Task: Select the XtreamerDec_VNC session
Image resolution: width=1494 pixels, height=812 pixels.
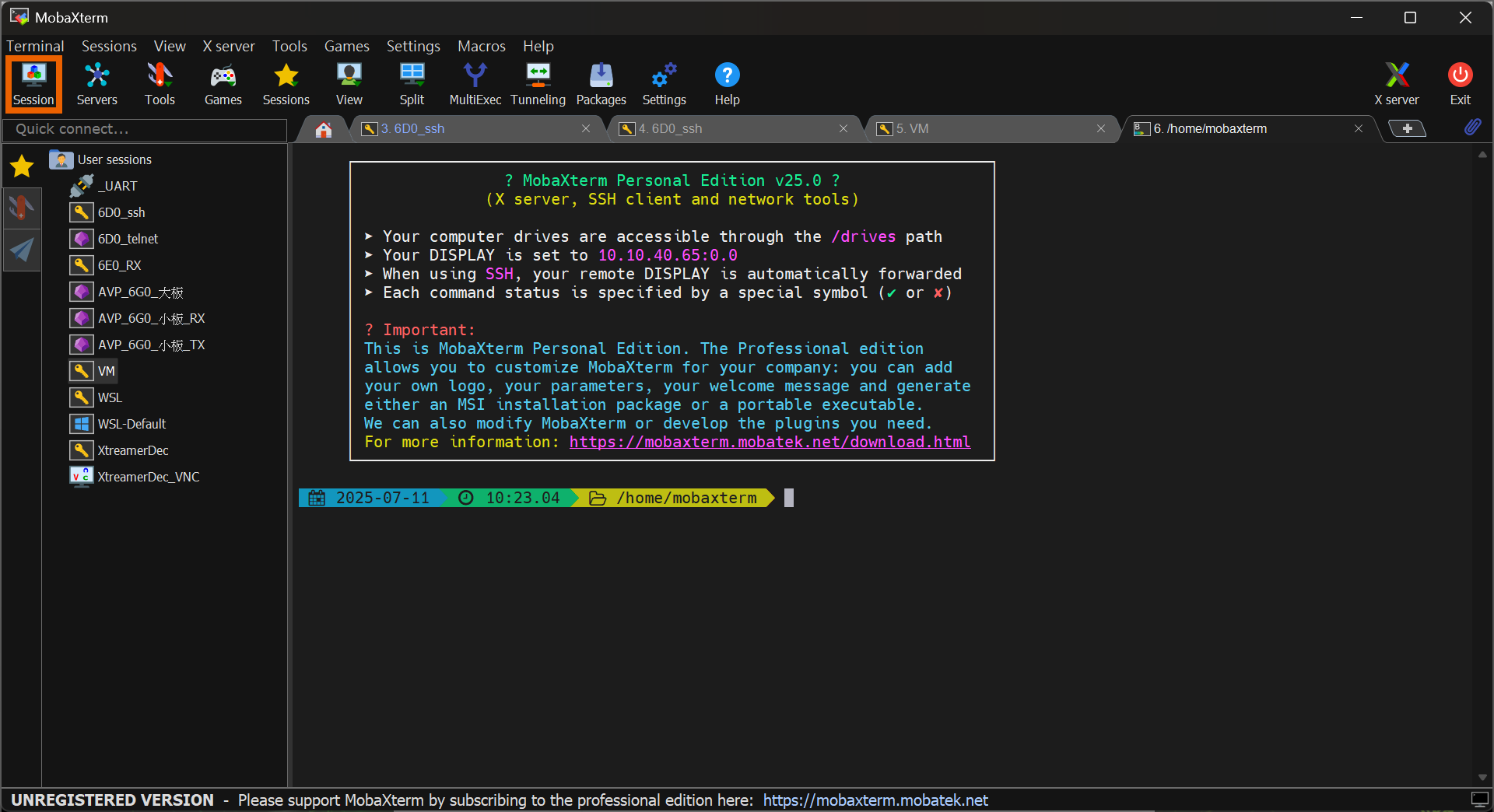Action: pos(148,477)
